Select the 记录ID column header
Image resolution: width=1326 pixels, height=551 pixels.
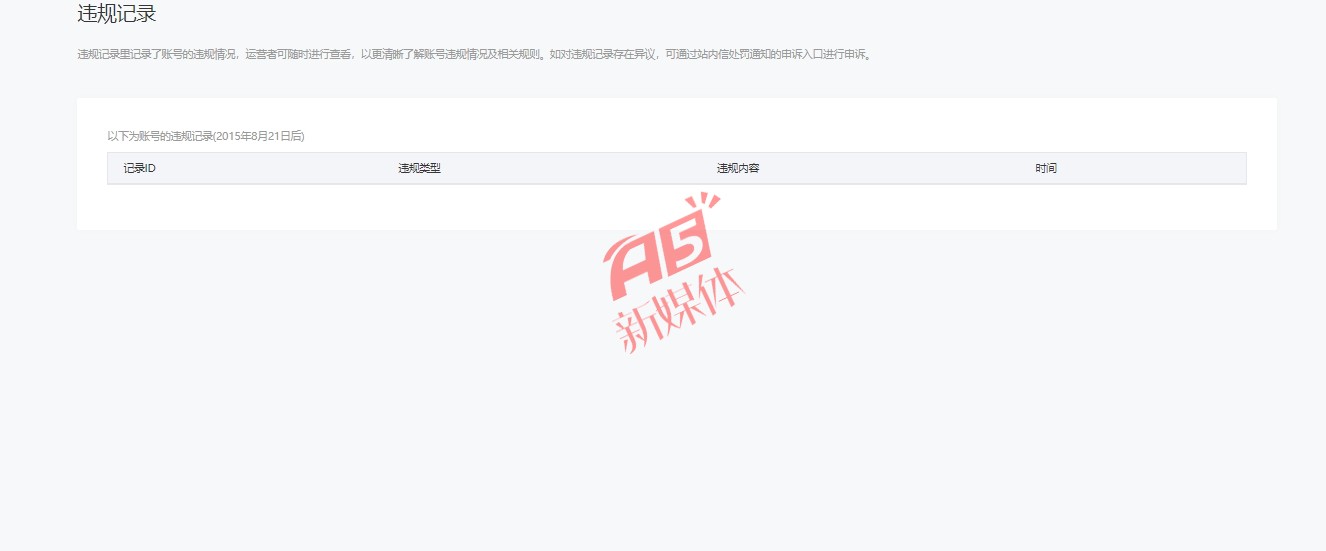(x=139, y=168)
